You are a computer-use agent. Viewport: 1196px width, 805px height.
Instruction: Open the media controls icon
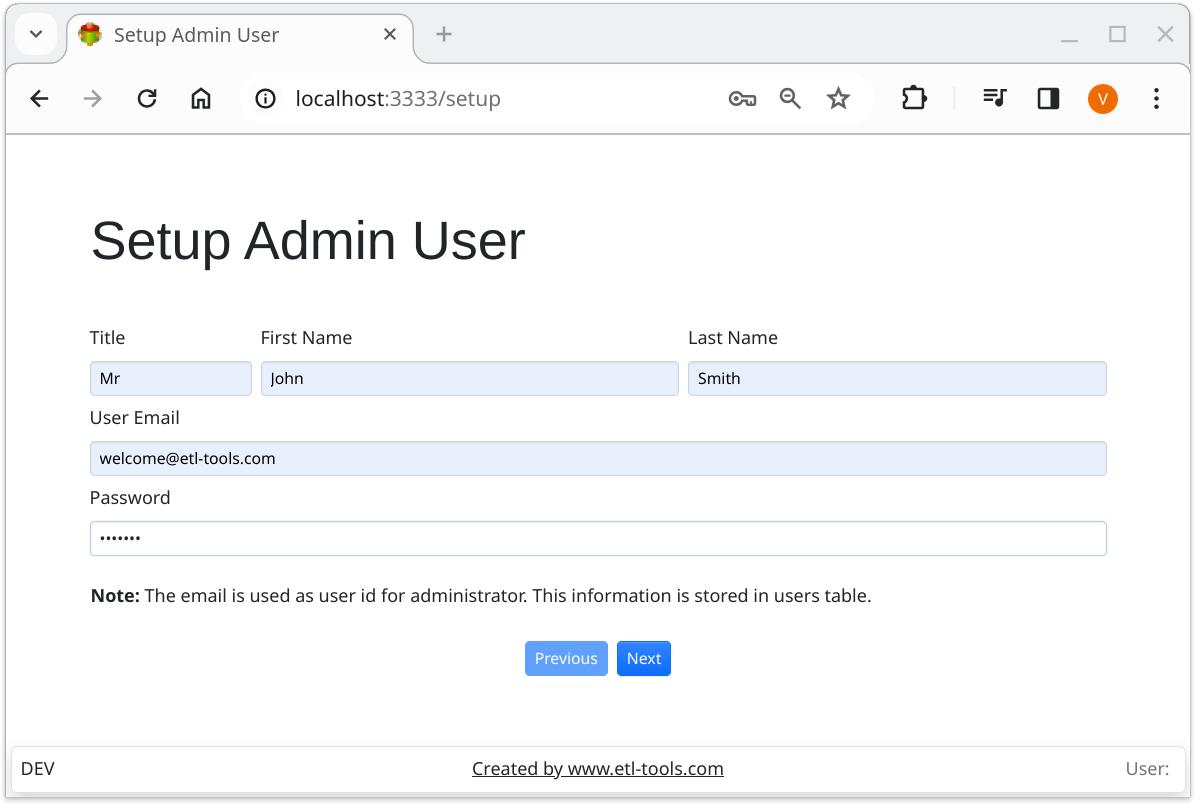(x=995, y=98)
